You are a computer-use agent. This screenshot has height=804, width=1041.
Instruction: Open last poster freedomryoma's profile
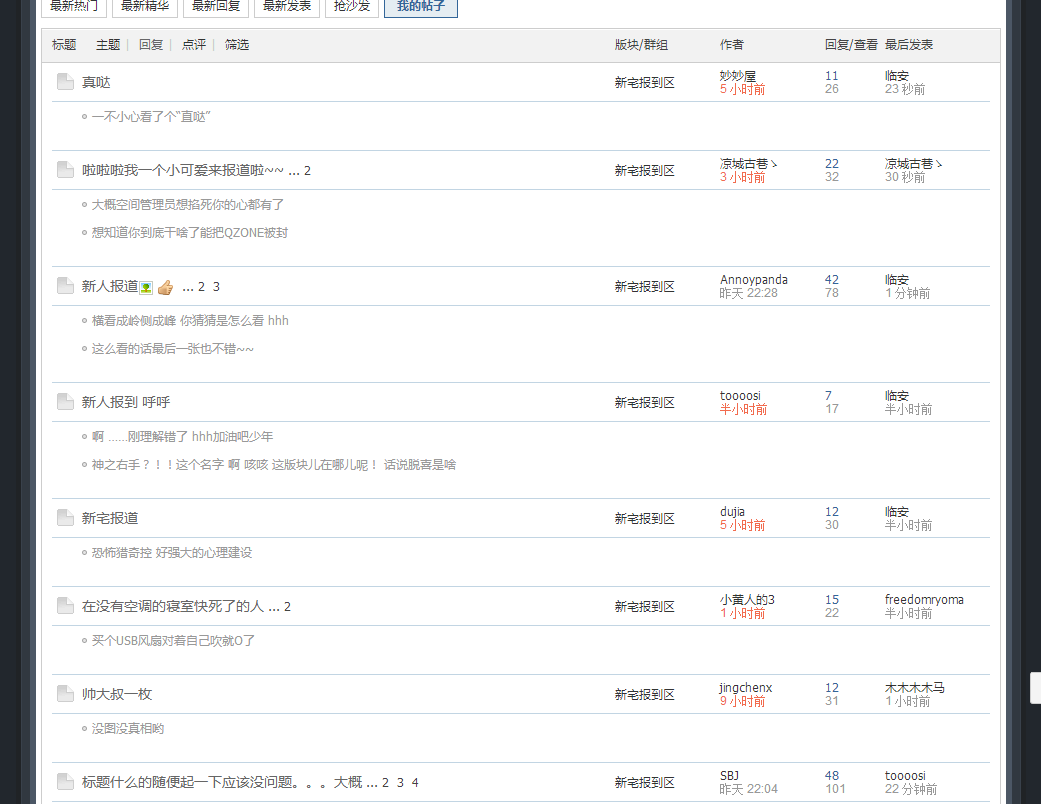tap(924, 600)
